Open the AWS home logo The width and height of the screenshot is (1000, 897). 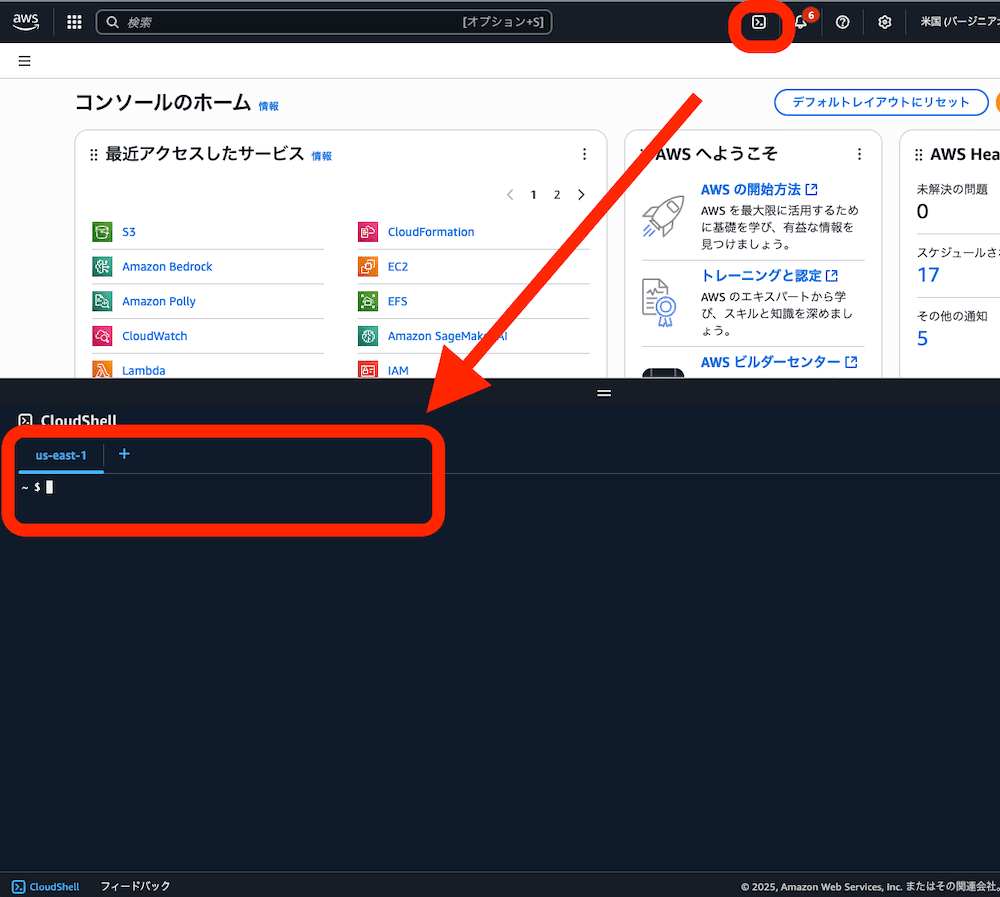[x=26, y=22]
